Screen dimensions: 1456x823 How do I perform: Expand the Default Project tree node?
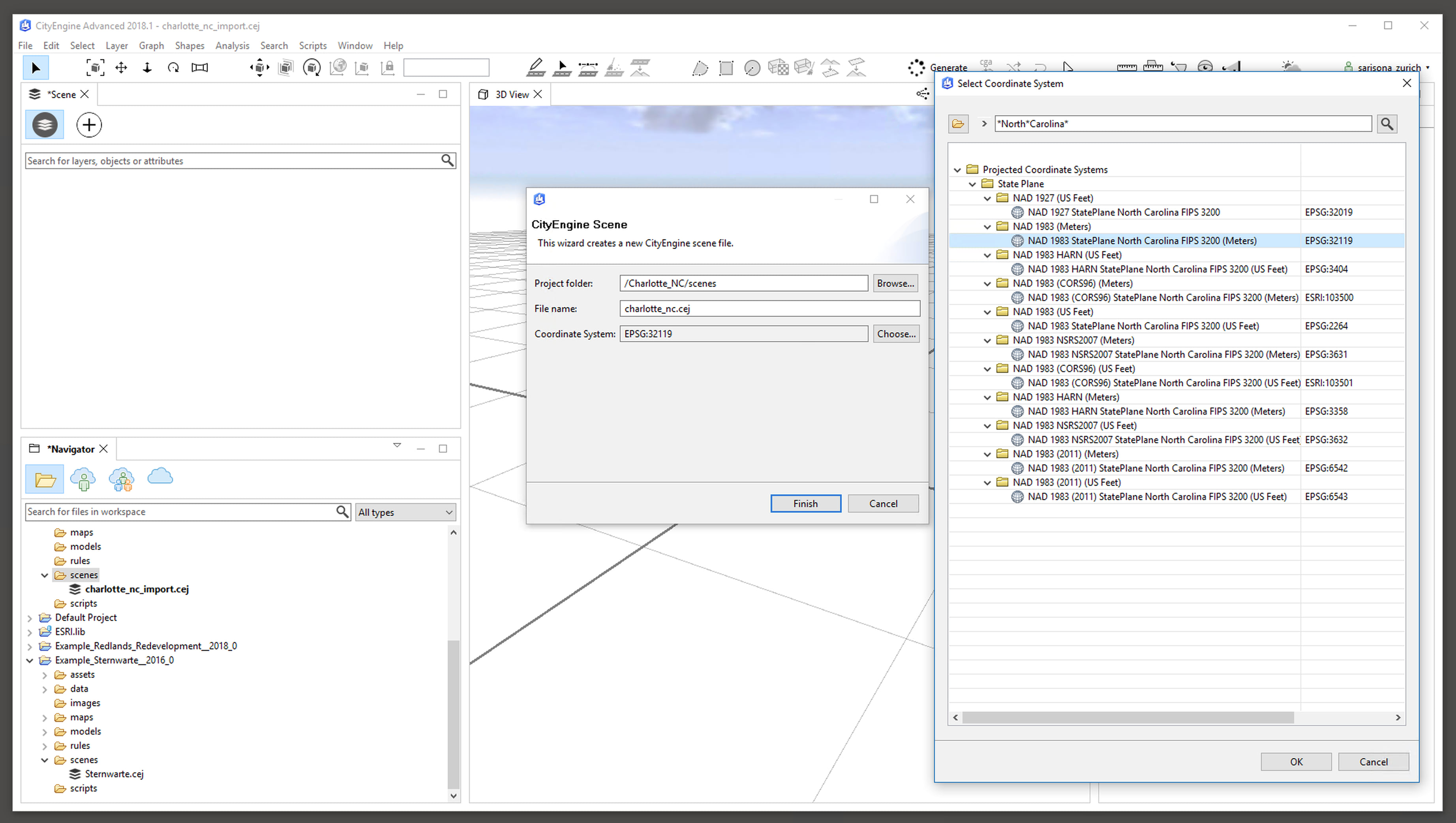point(30,618)
